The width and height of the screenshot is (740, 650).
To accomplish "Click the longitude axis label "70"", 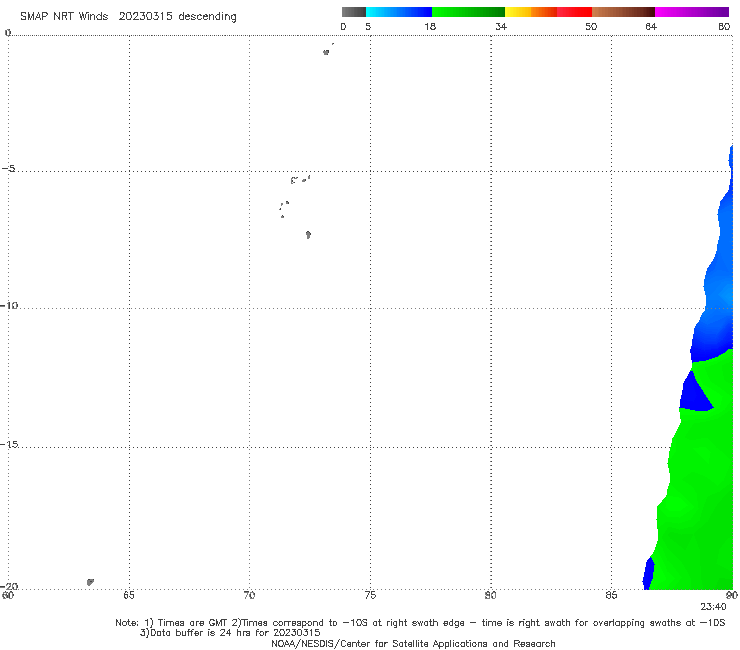I will pyautogui.click(x=249, y=595).
